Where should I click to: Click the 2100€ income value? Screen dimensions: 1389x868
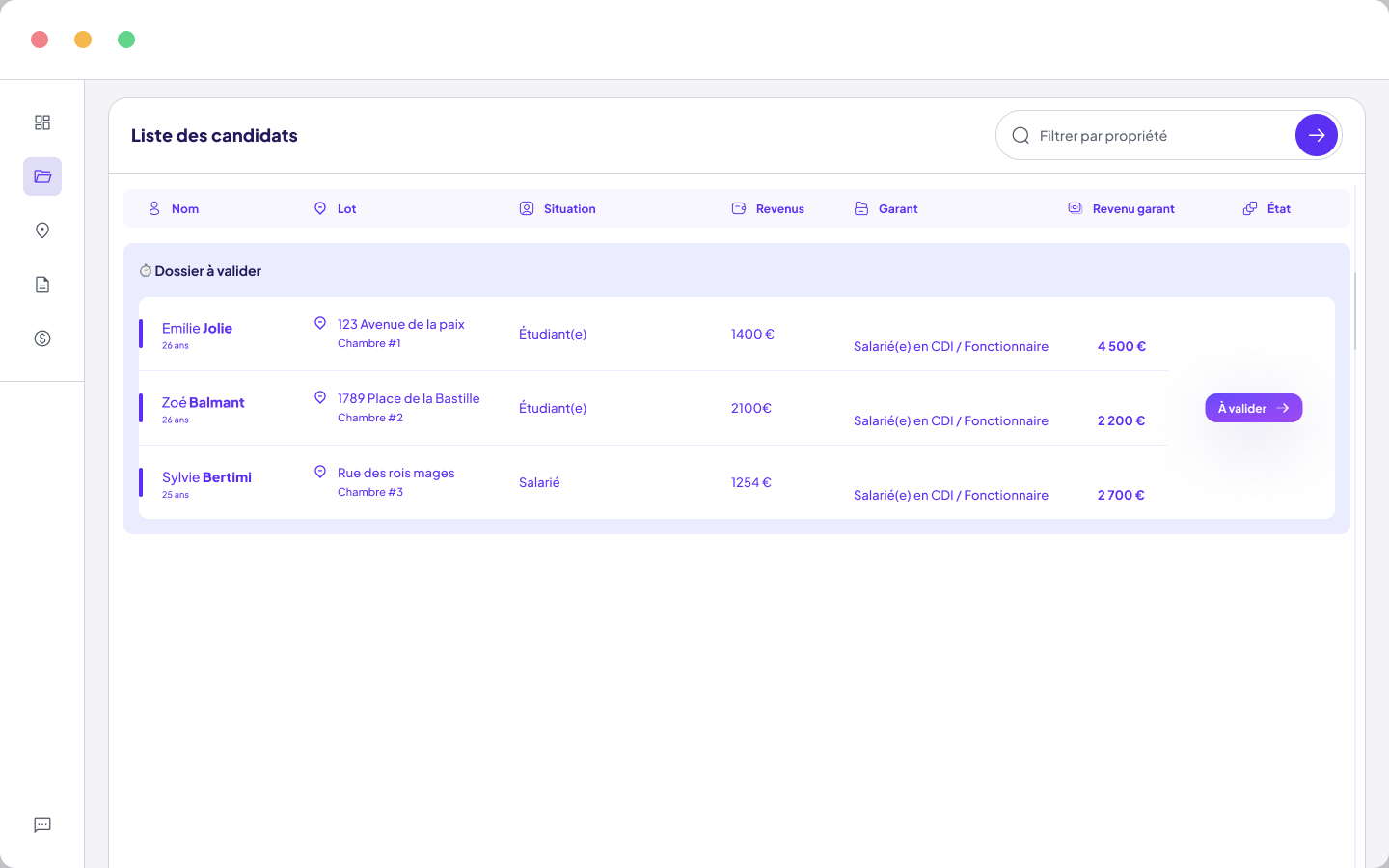coord(751,409)
